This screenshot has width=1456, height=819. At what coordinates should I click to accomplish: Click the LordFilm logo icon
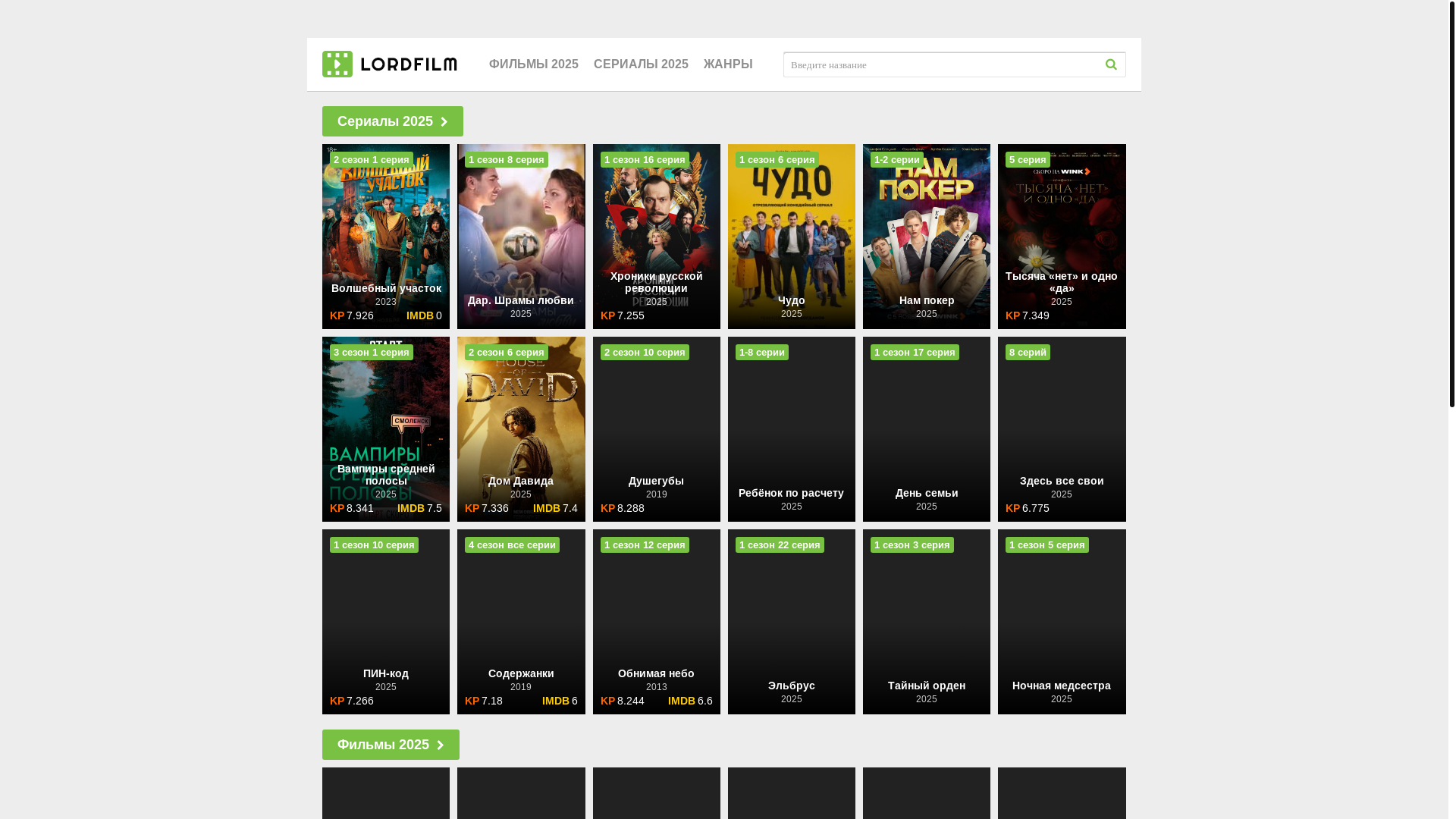[x=337, y=64]
